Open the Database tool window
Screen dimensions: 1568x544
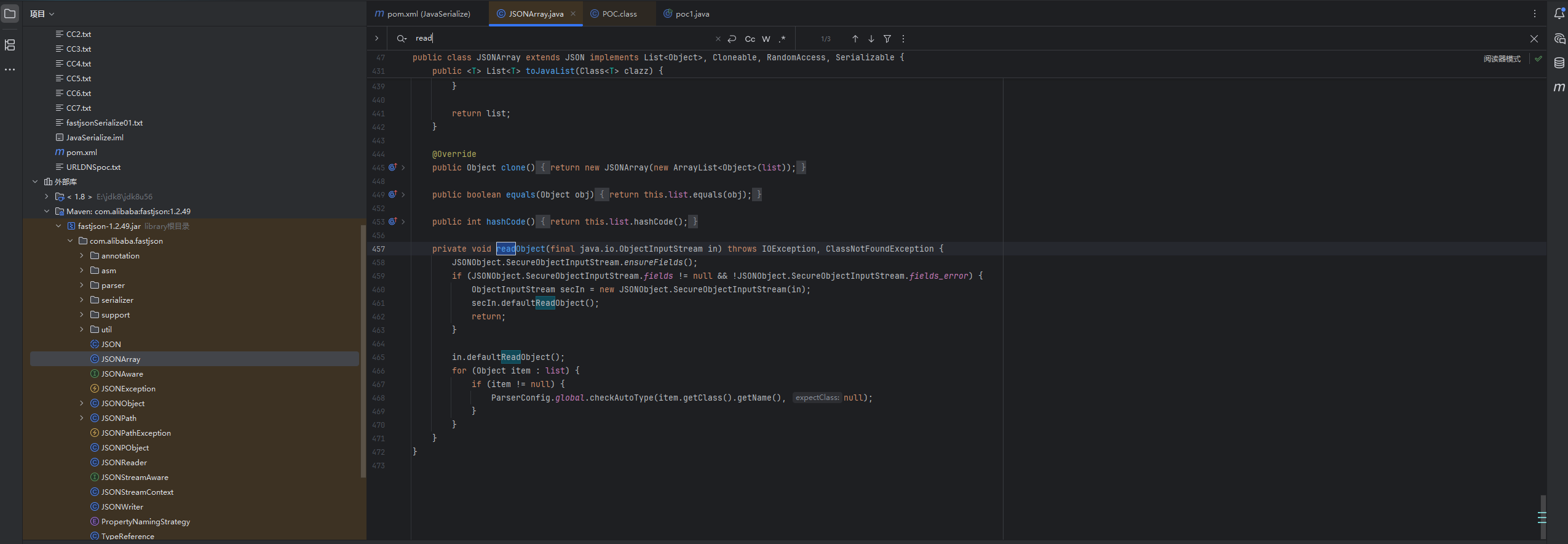point(1559,63)
